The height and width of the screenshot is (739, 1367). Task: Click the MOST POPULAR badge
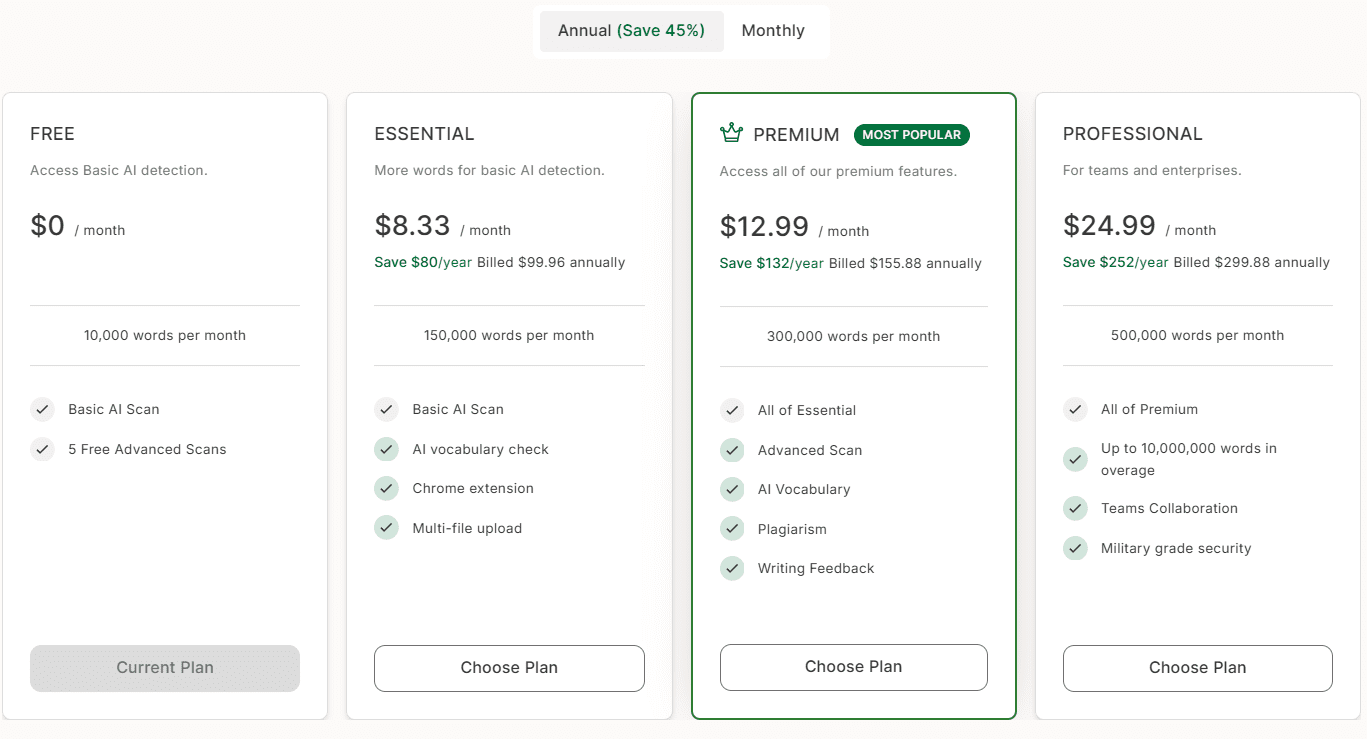(x=911, y=134)
